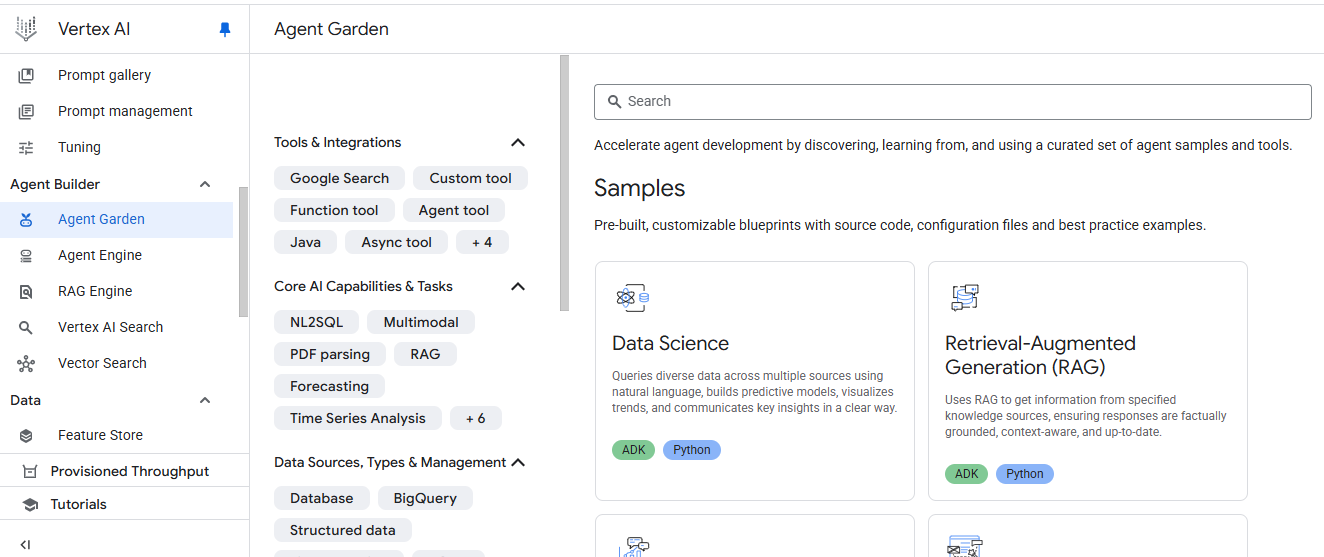Show six more Core AI Capabilities filters
The image size is (1324, 557).
[x=476, y=418]
